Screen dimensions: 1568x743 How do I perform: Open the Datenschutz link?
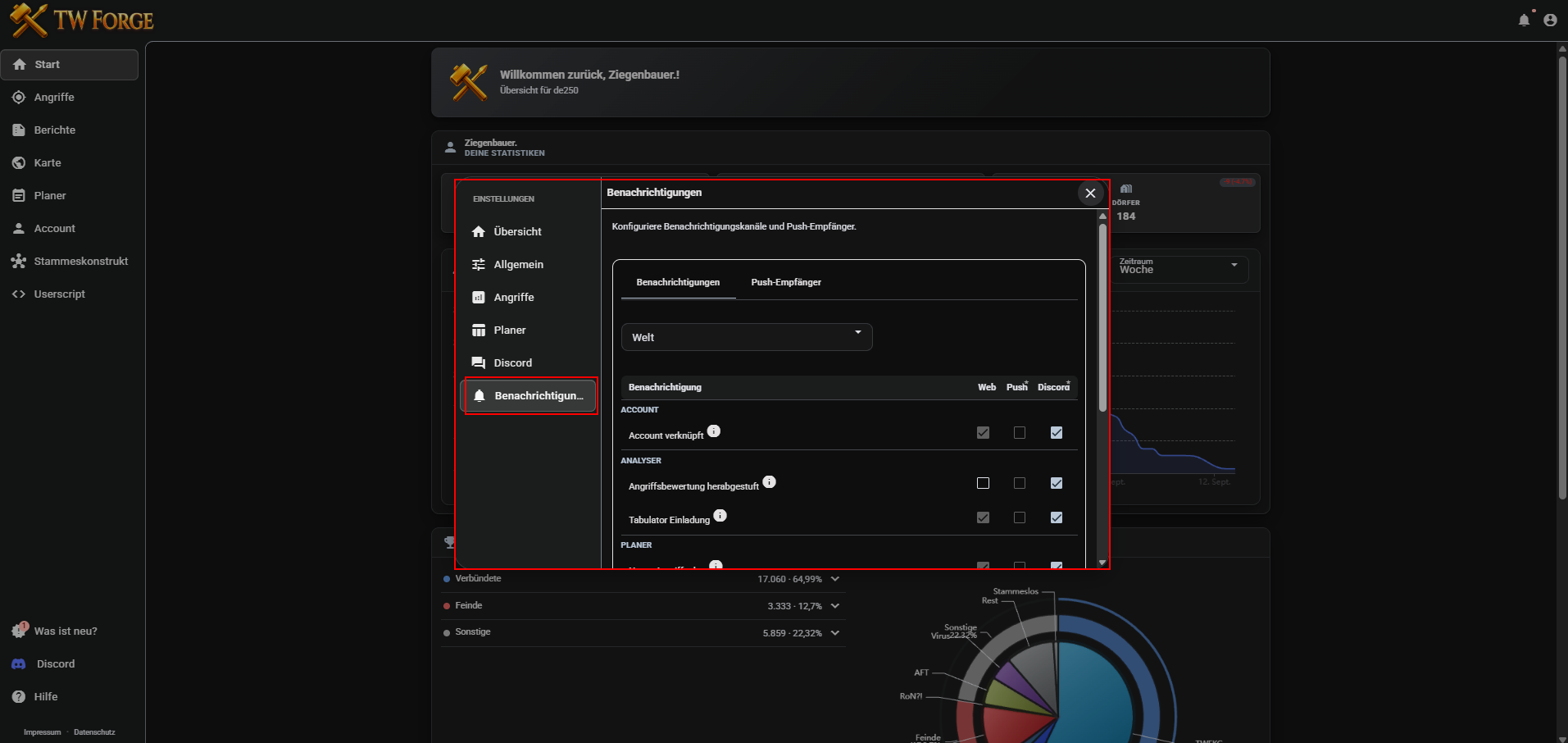pyautogui.click(x=94, y=732)
